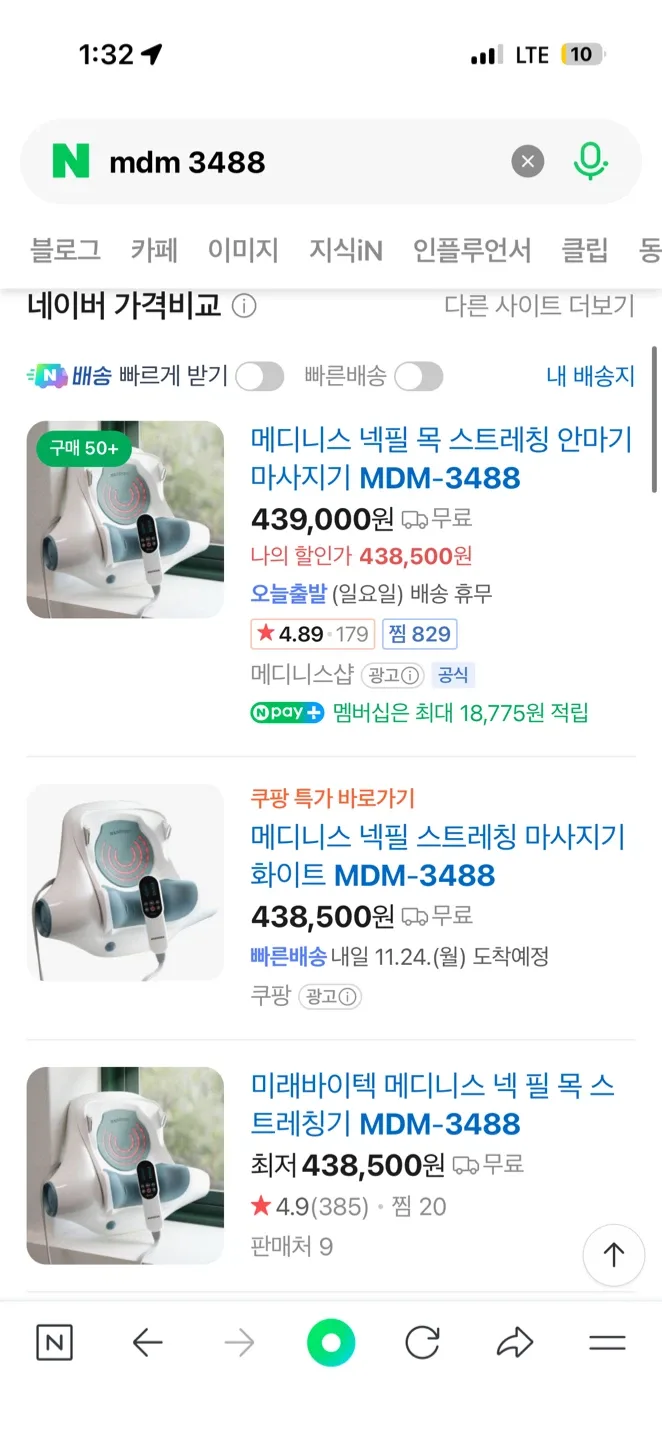Viewport: 662px width, 1440px height.
Task: Open the hamburger menu icon
Action: pyautogui.click(x=607, y=1343)
